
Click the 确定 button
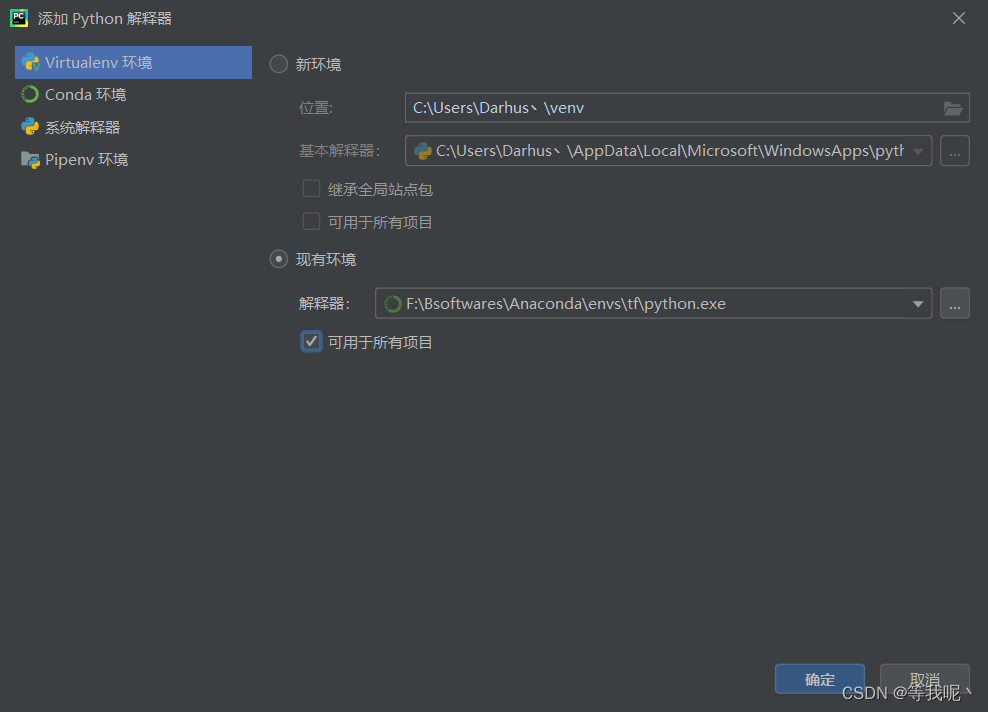(819, 679)
